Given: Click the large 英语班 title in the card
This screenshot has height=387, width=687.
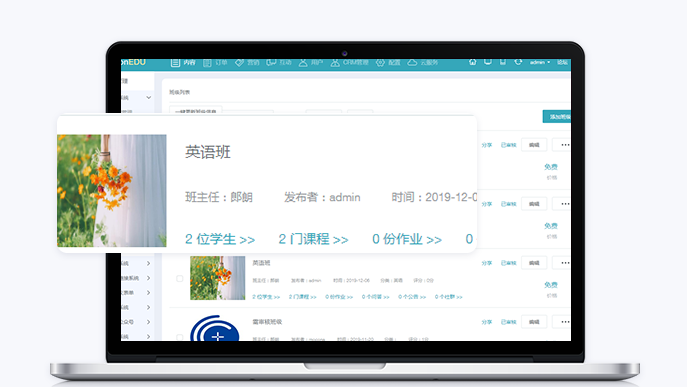Looking at the screenshot, I should click(208, 152).
